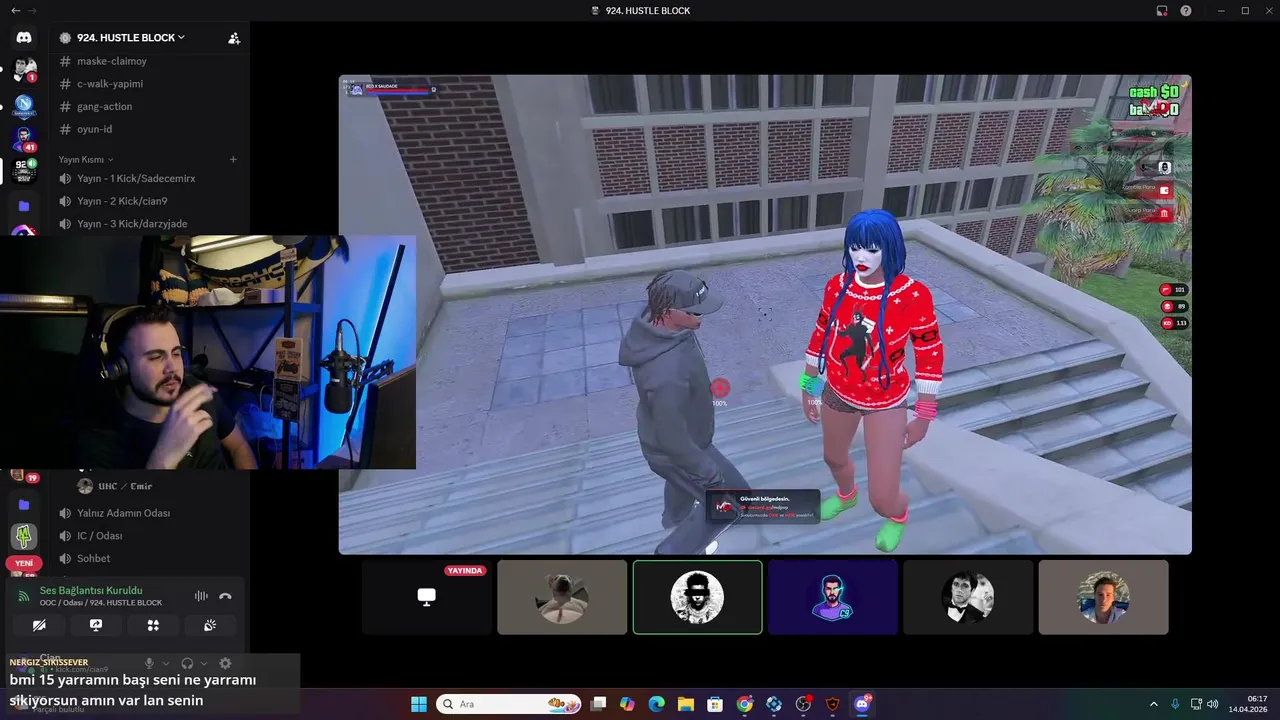The height and width of the screenshot is (720, 1280).
Task: Launch Copilot from the taskbar
Action: coord(627,704)
